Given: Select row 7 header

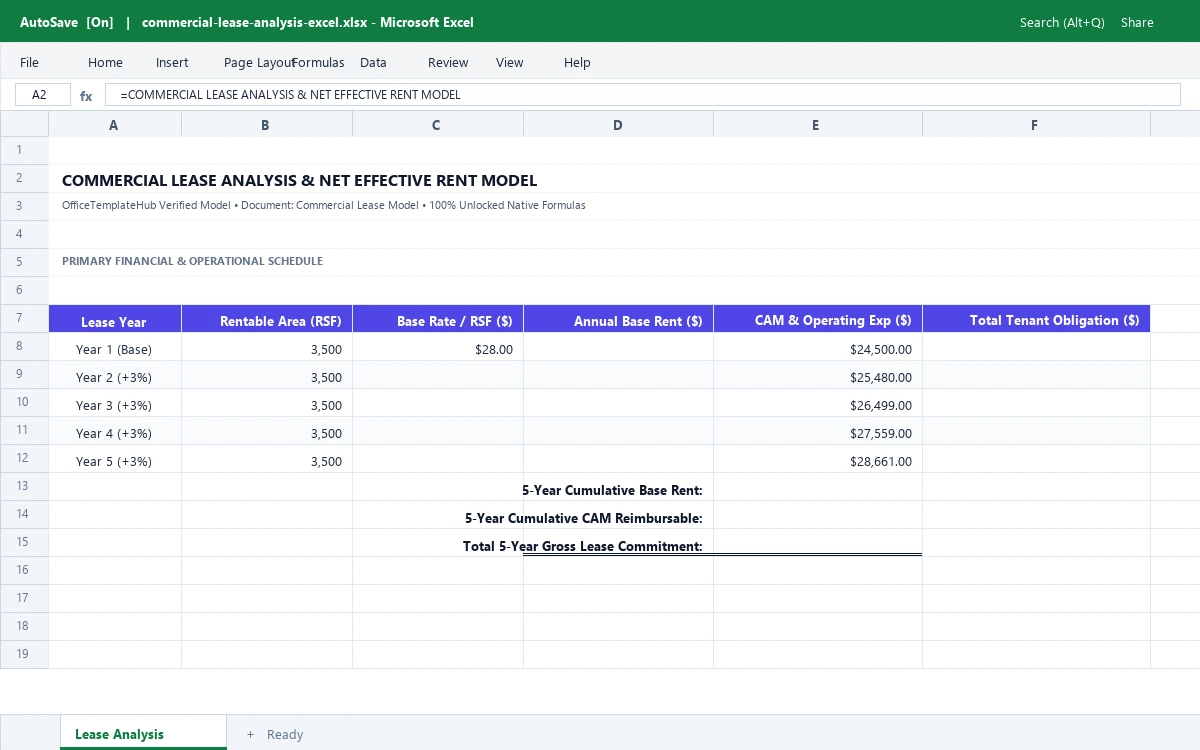Looking at the screenshot, I should (24, 318).
